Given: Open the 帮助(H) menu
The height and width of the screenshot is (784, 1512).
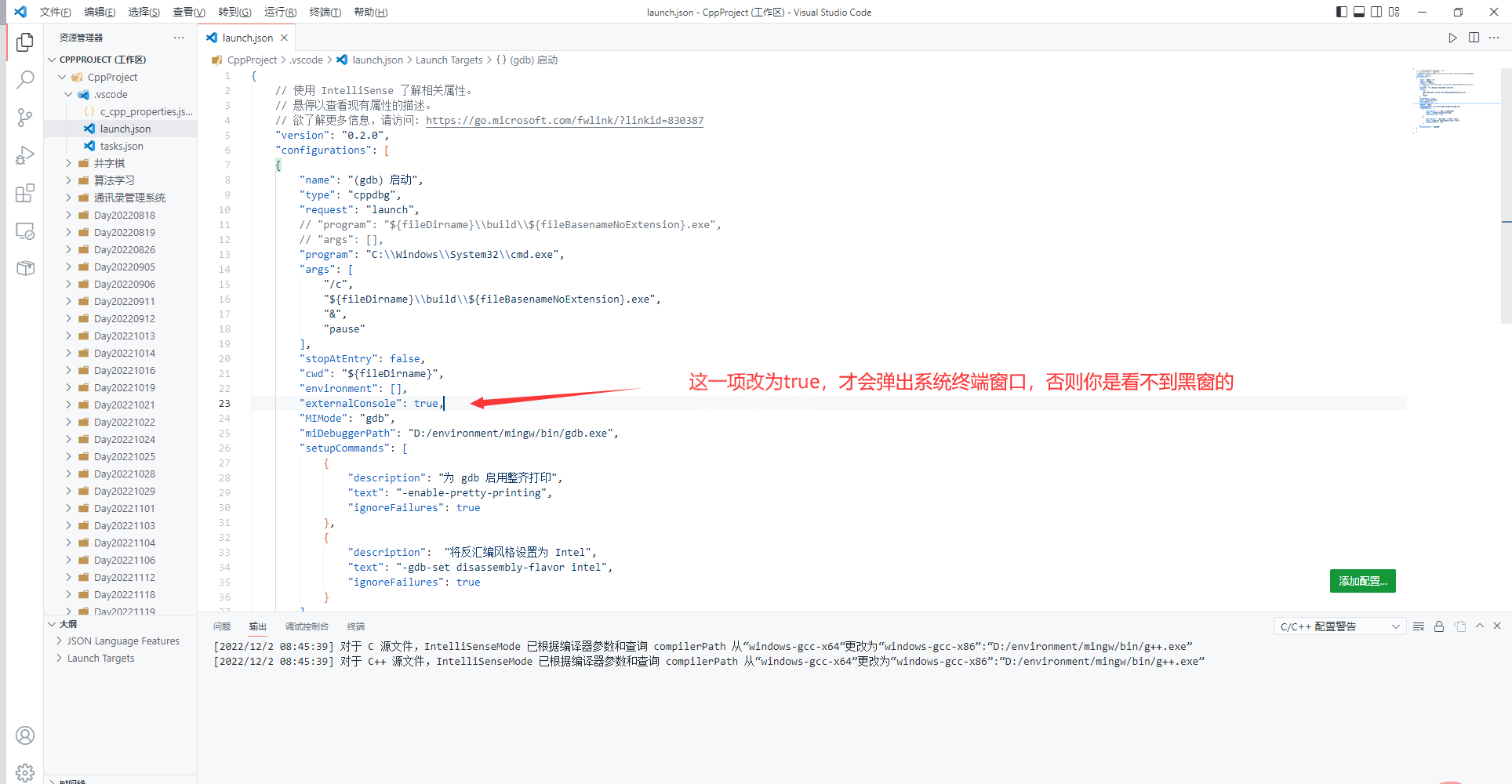Looking at the screenshot, I should click(x=371, y=12).
